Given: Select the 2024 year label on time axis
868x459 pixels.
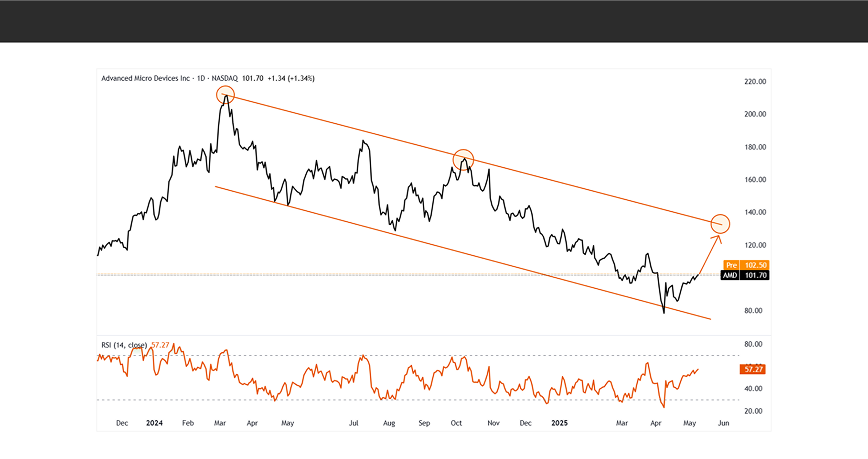Looking at the screenshot, I should pos(154,424).
